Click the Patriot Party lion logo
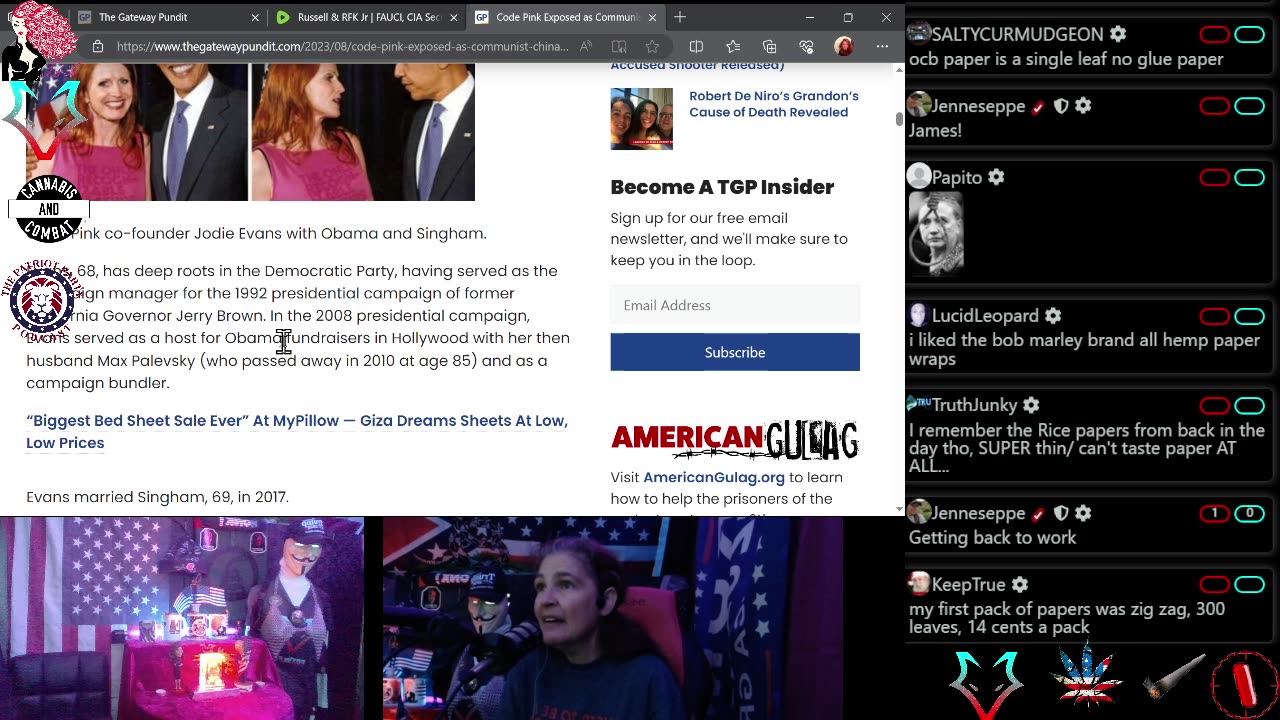 click(x=41, y=301)
